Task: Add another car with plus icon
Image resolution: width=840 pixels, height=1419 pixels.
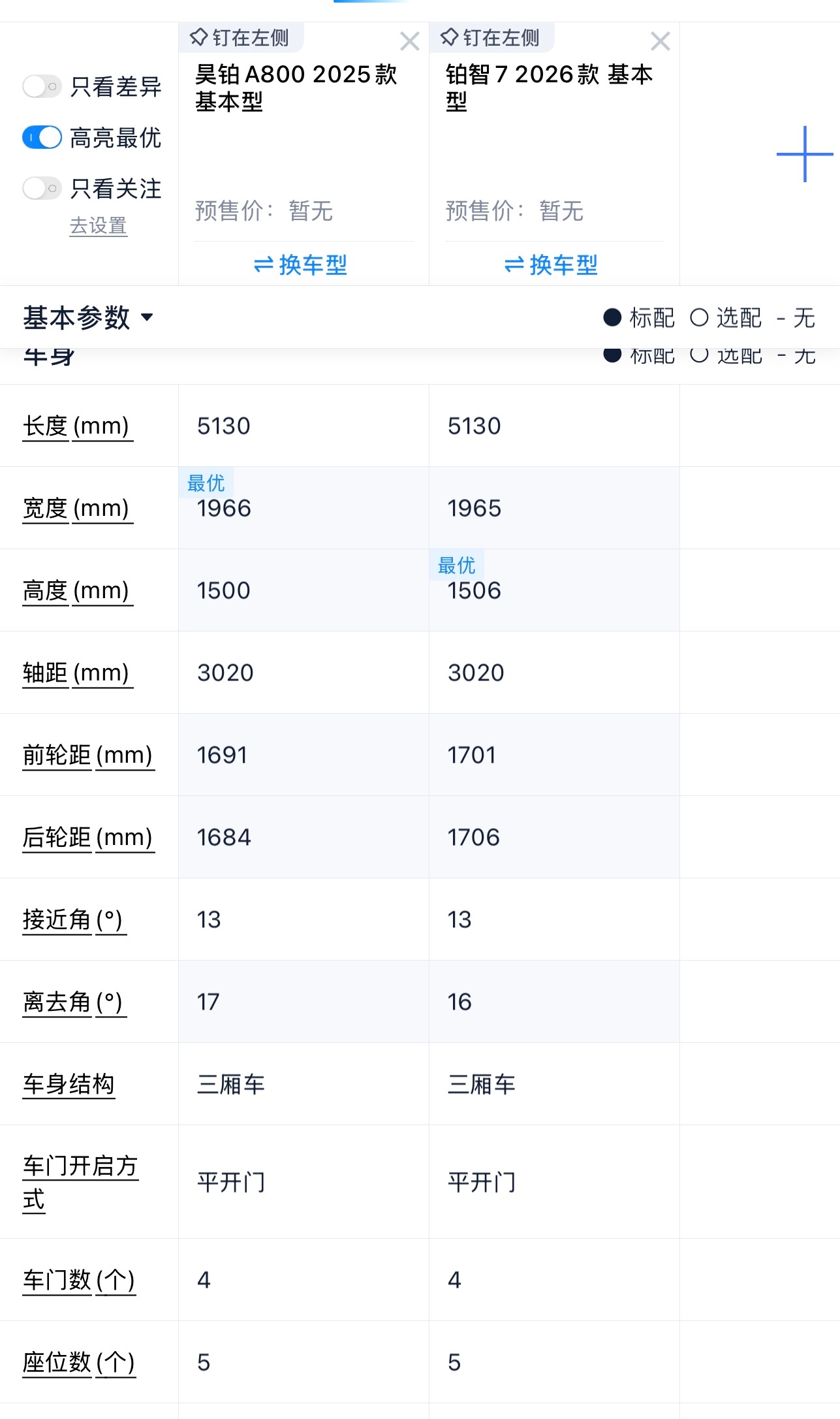Action: click(804, 154)
